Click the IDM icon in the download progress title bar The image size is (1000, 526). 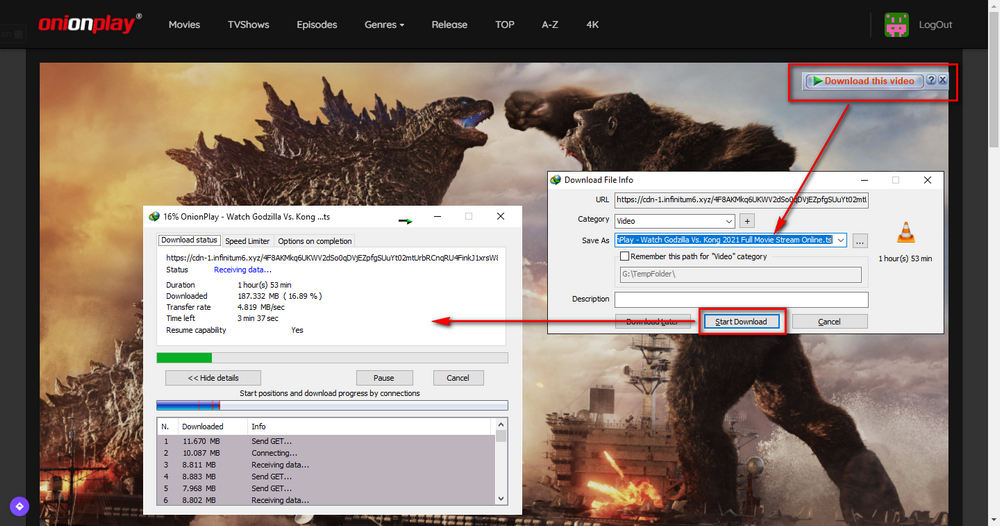click(x=154, y=217)
